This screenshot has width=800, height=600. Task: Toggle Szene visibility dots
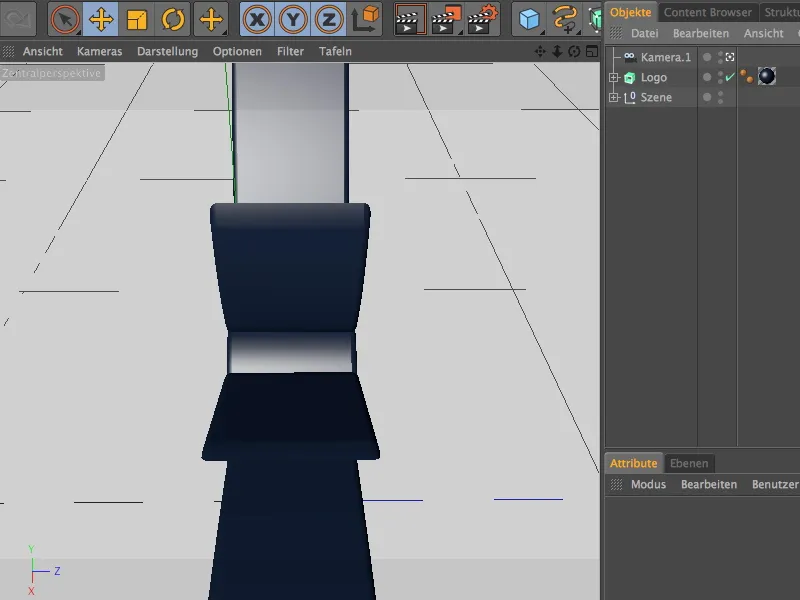[x=720, y=97]
